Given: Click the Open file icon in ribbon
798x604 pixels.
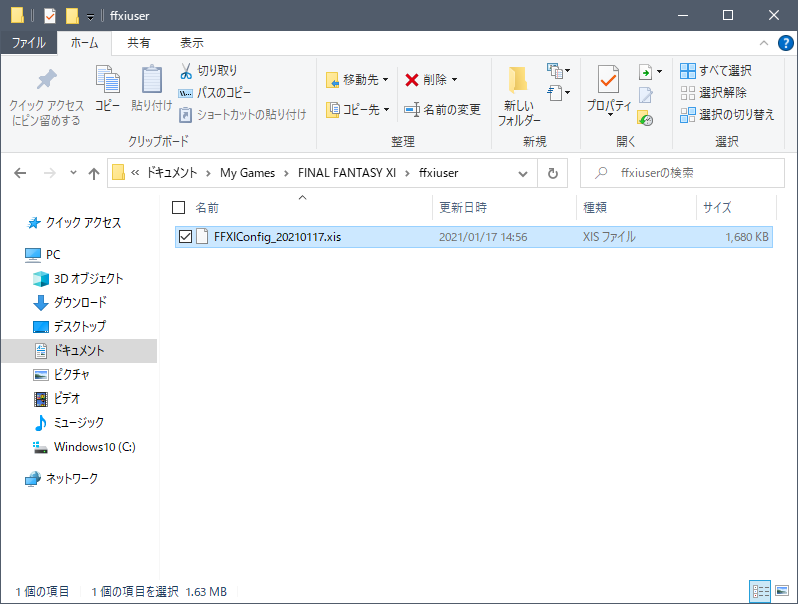Looking at the screenshot, I should pos(645,72).
